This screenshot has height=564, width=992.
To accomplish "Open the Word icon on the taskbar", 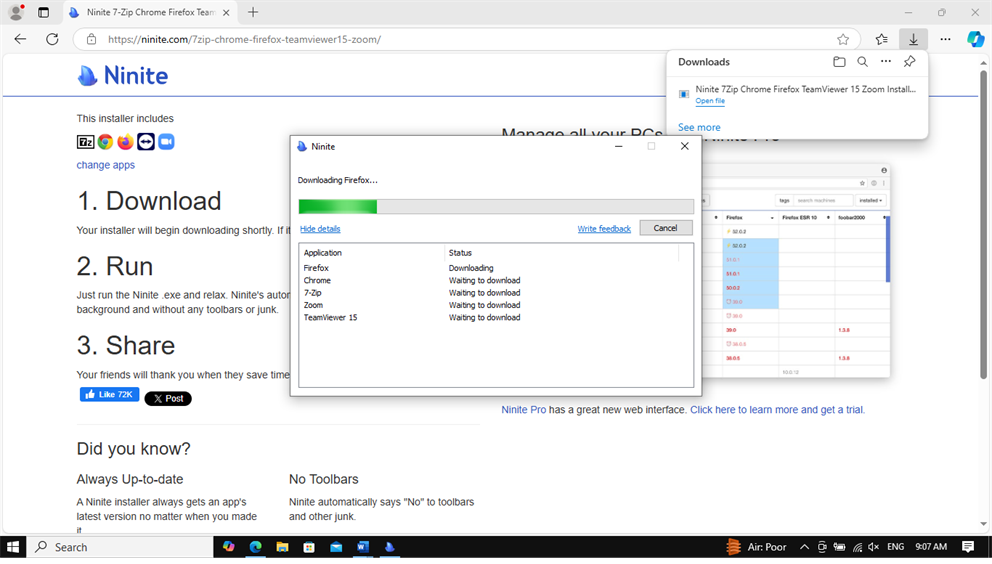I will point(362,547).
